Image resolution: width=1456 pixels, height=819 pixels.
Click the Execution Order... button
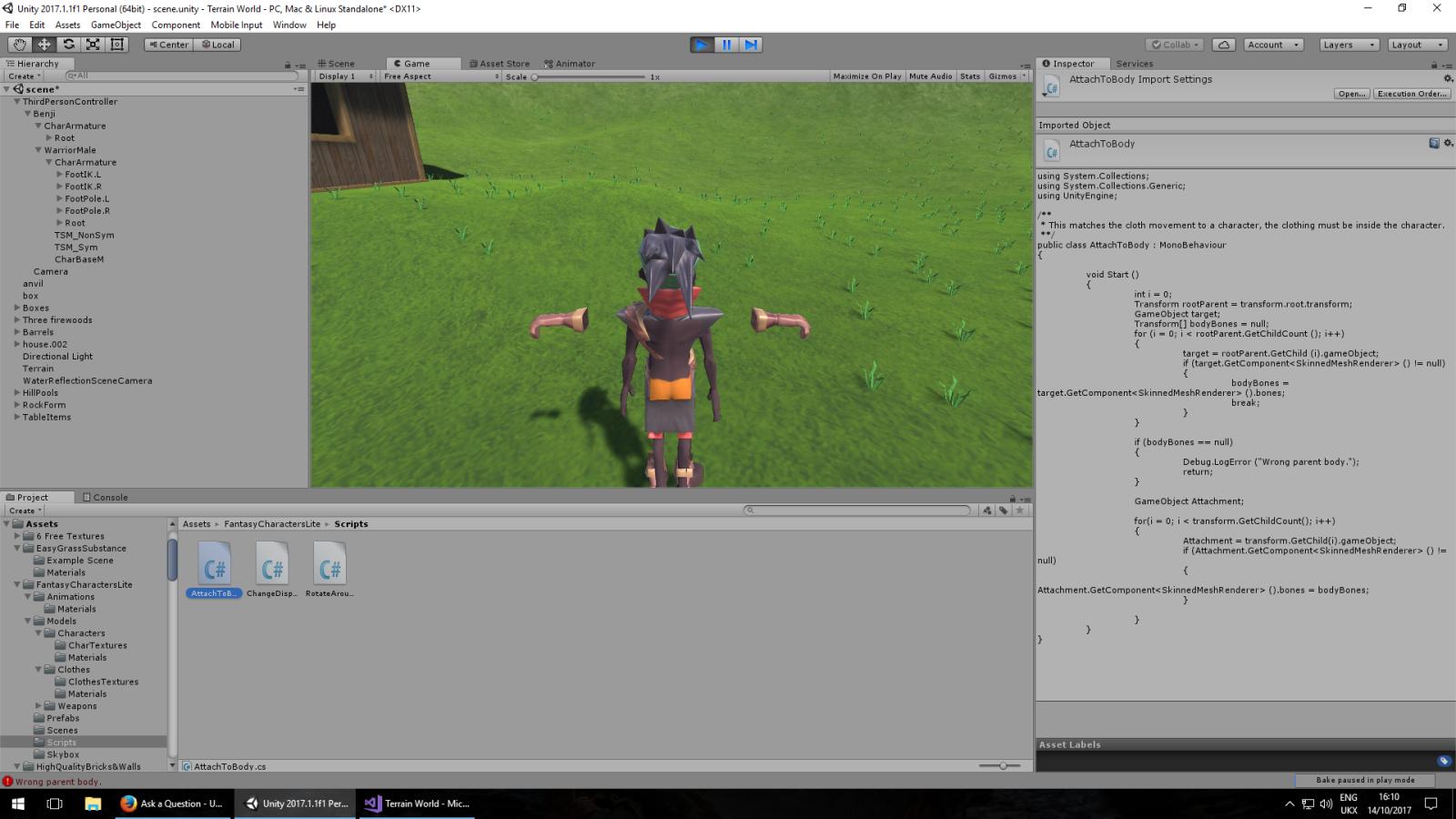point(1411,94)
